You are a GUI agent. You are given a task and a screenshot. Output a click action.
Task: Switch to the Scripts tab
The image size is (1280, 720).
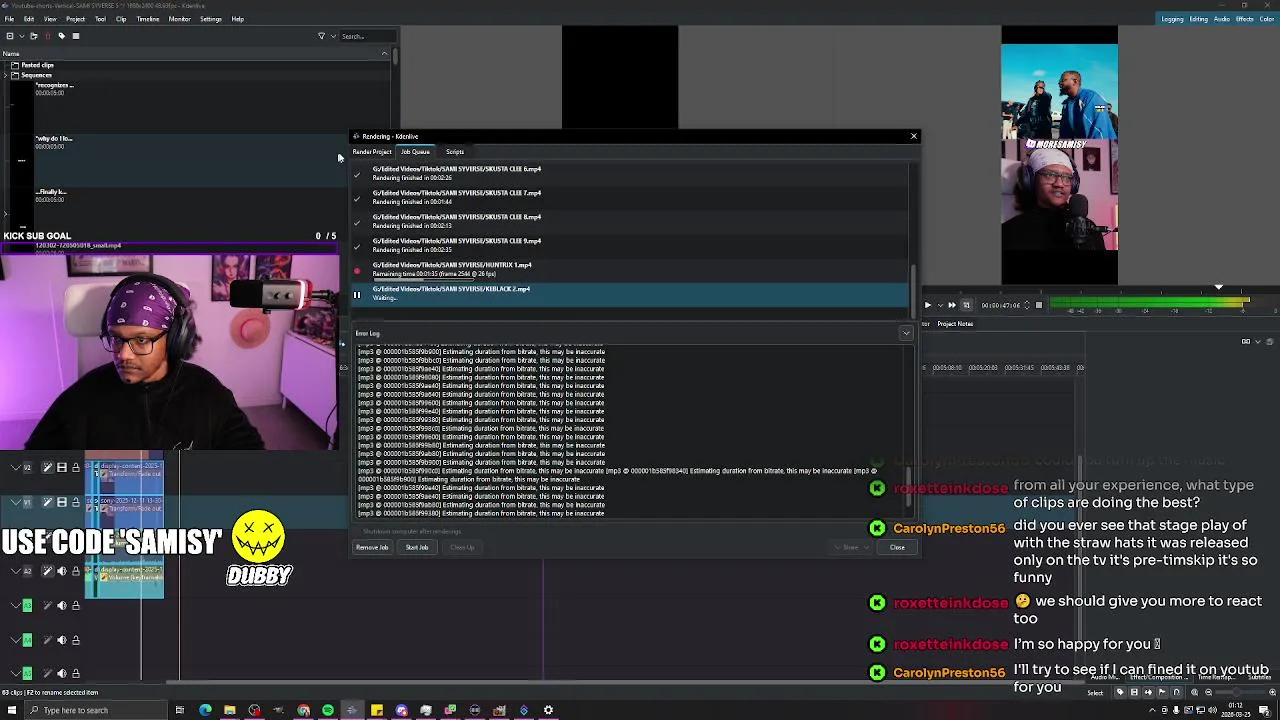pyautogui.click(x=455, y=152)
